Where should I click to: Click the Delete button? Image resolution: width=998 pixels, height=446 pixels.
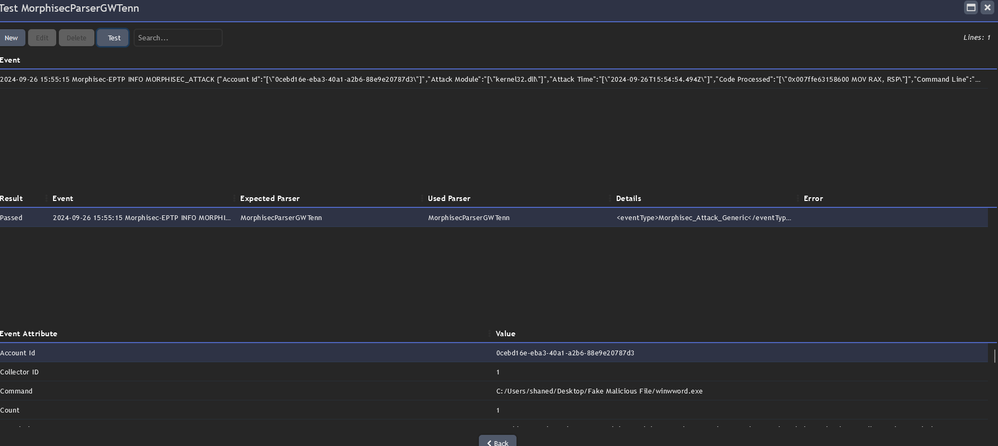[x=76, y=38]
